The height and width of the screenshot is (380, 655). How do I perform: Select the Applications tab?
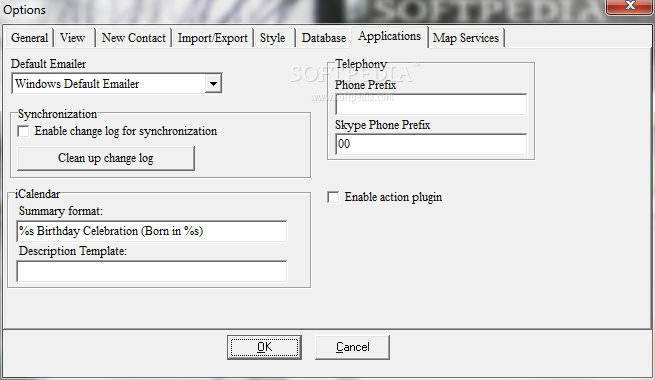click(x=389, y=37)
